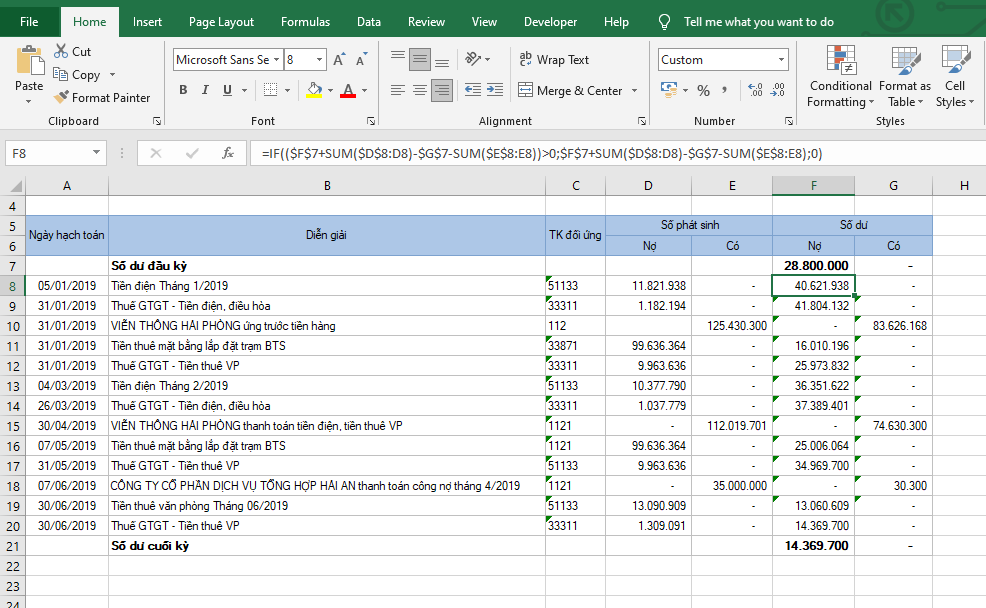986x608 pixels.
Task: Click the Format as Table icon
Action: pyautogui.click(x=902, y=62)
